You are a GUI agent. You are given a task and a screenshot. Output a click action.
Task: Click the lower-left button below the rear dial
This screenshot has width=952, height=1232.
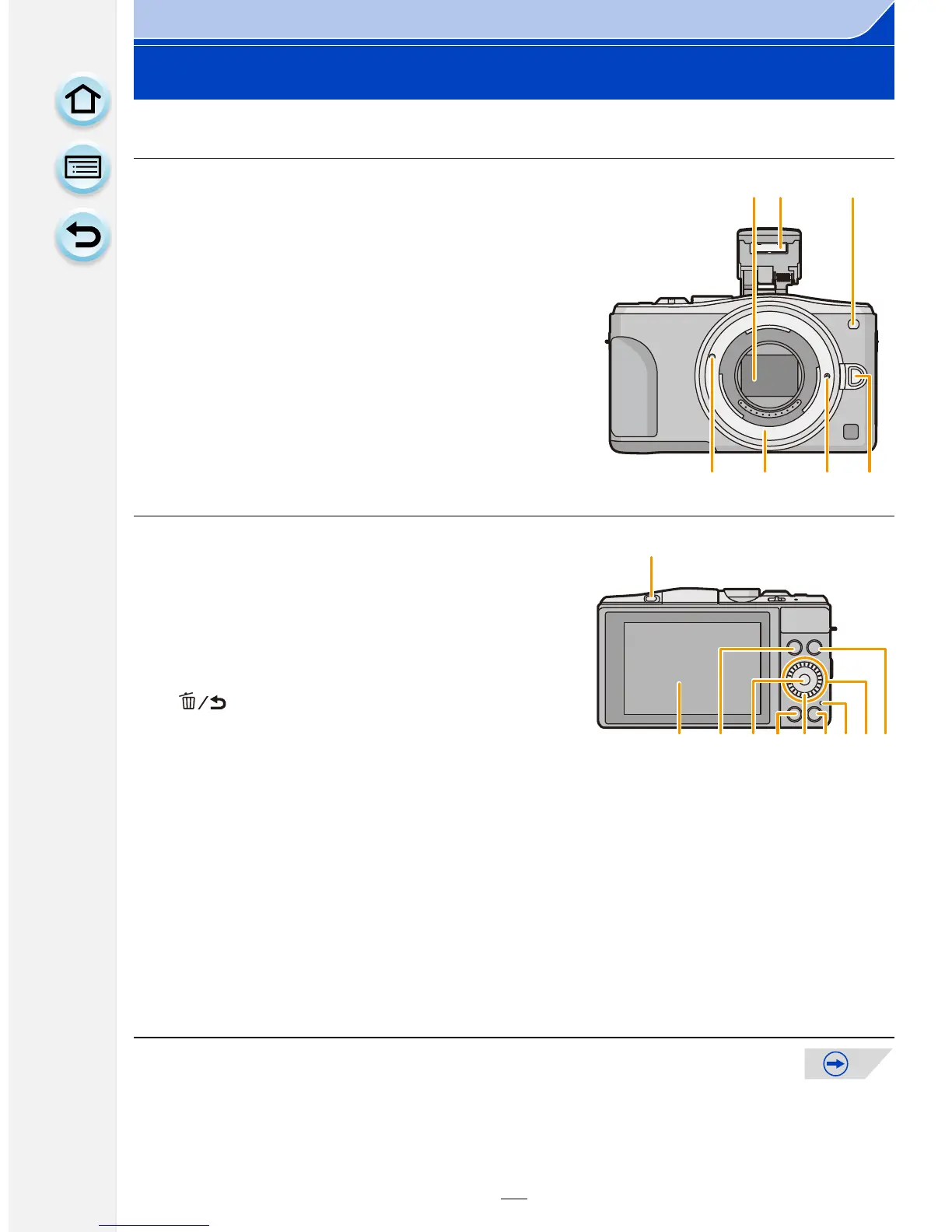point(791,715)
